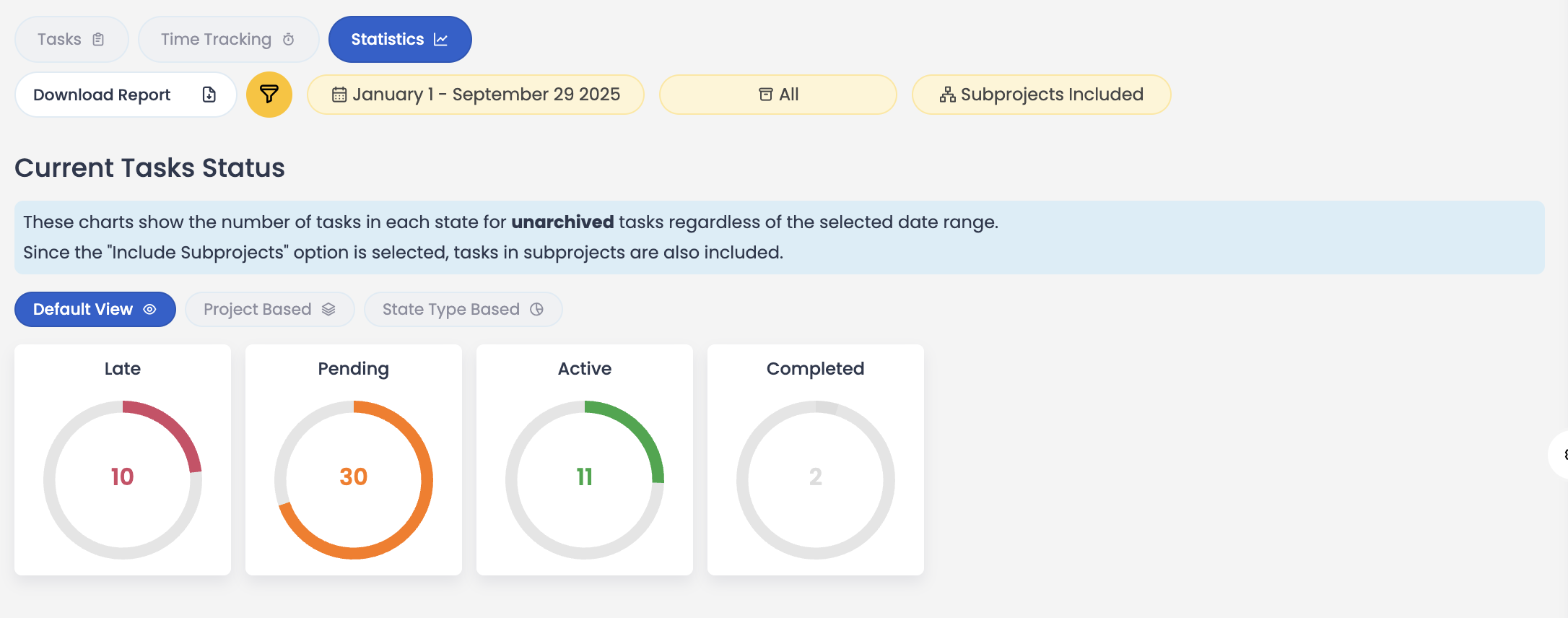Click the file download icon
1568x618 pixels.
pos(209,95)
